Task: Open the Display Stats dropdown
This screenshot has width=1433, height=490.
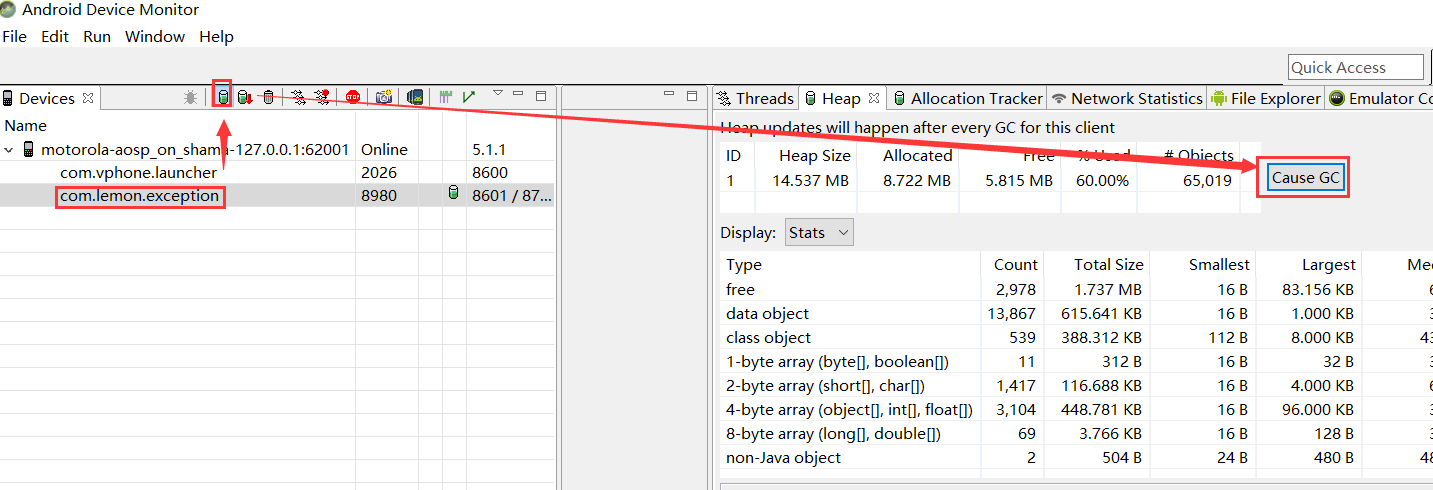Action: (x=819, y=233)
